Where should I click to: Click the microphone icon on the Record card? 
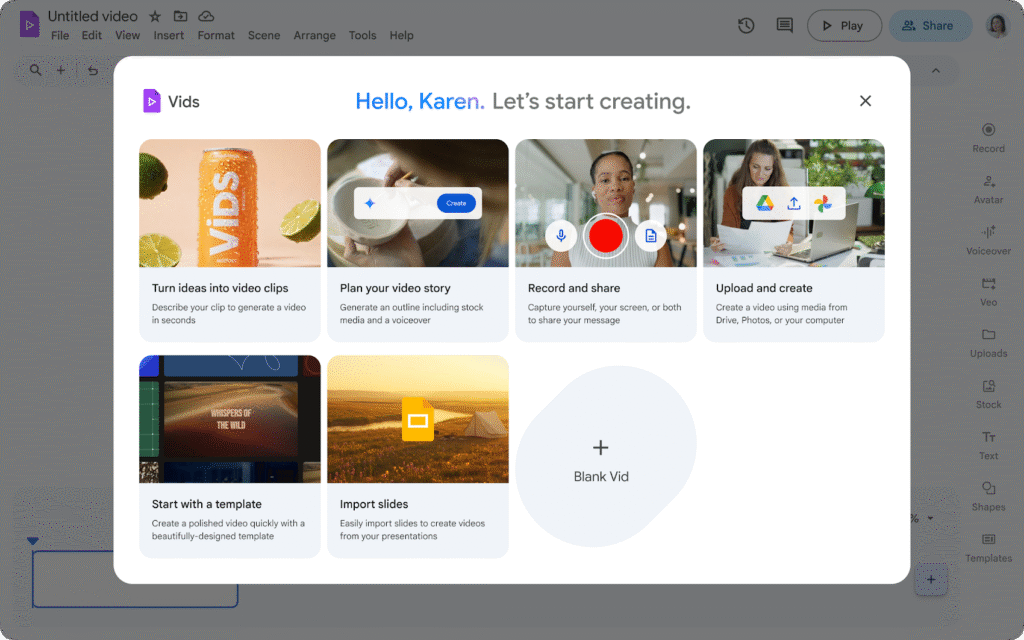coord(561,235)
